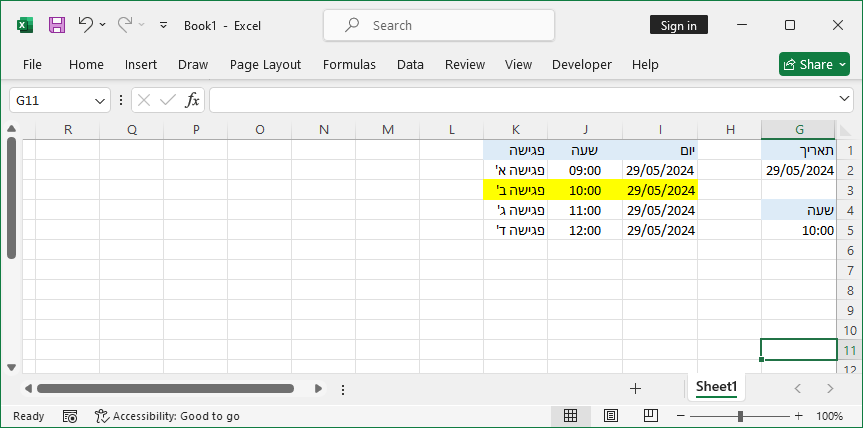Click the Save icon in title bar
Viewport: 863px width, 428px height.
tap(57, 25)
